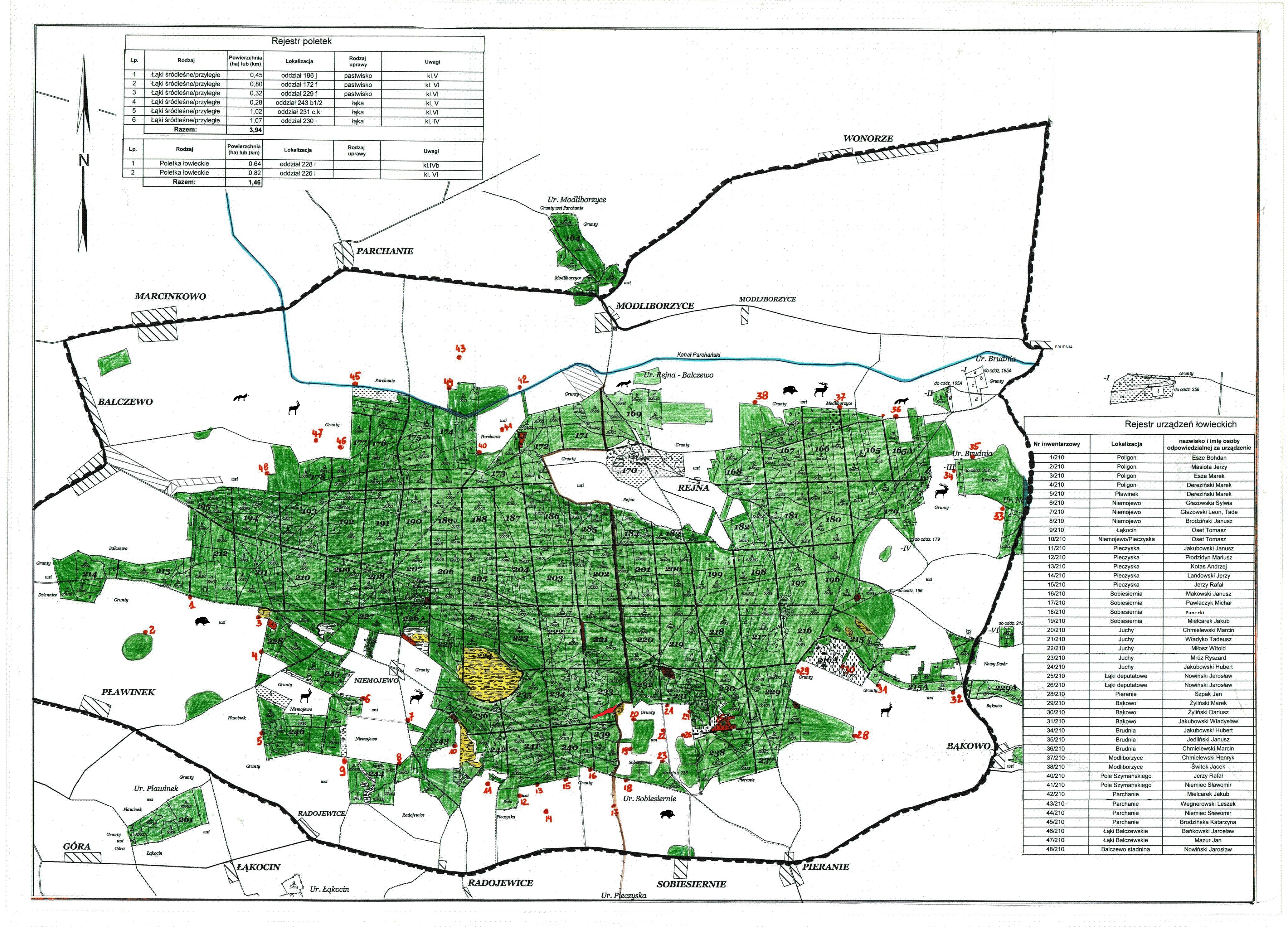Click the fox silhouette near Balczewo

click(x=241, y=397)
